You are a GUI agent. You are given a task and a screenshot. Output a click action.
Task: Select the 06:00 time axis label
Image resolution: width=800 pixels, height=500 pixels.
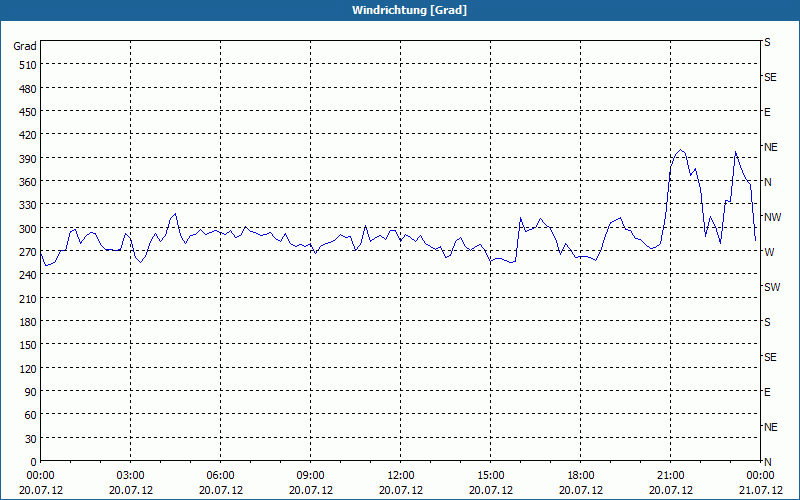coord(220,476)
